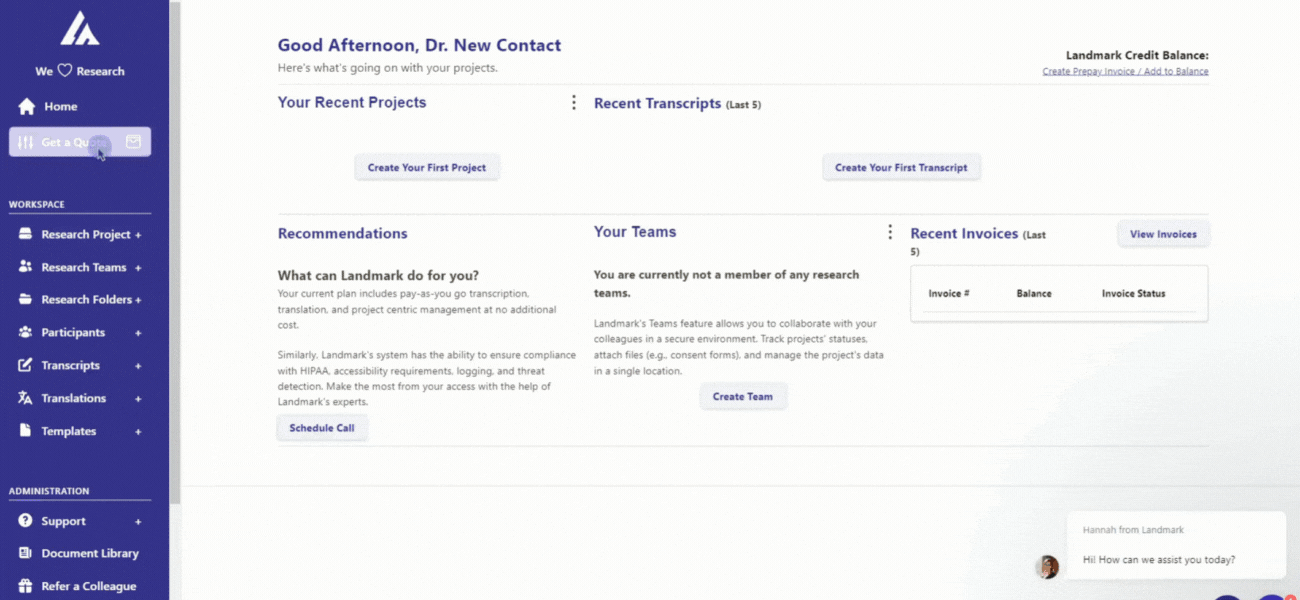Click the Landmark logo in sidebar
The image size is (1300, 600).
(x=80, y=28)
